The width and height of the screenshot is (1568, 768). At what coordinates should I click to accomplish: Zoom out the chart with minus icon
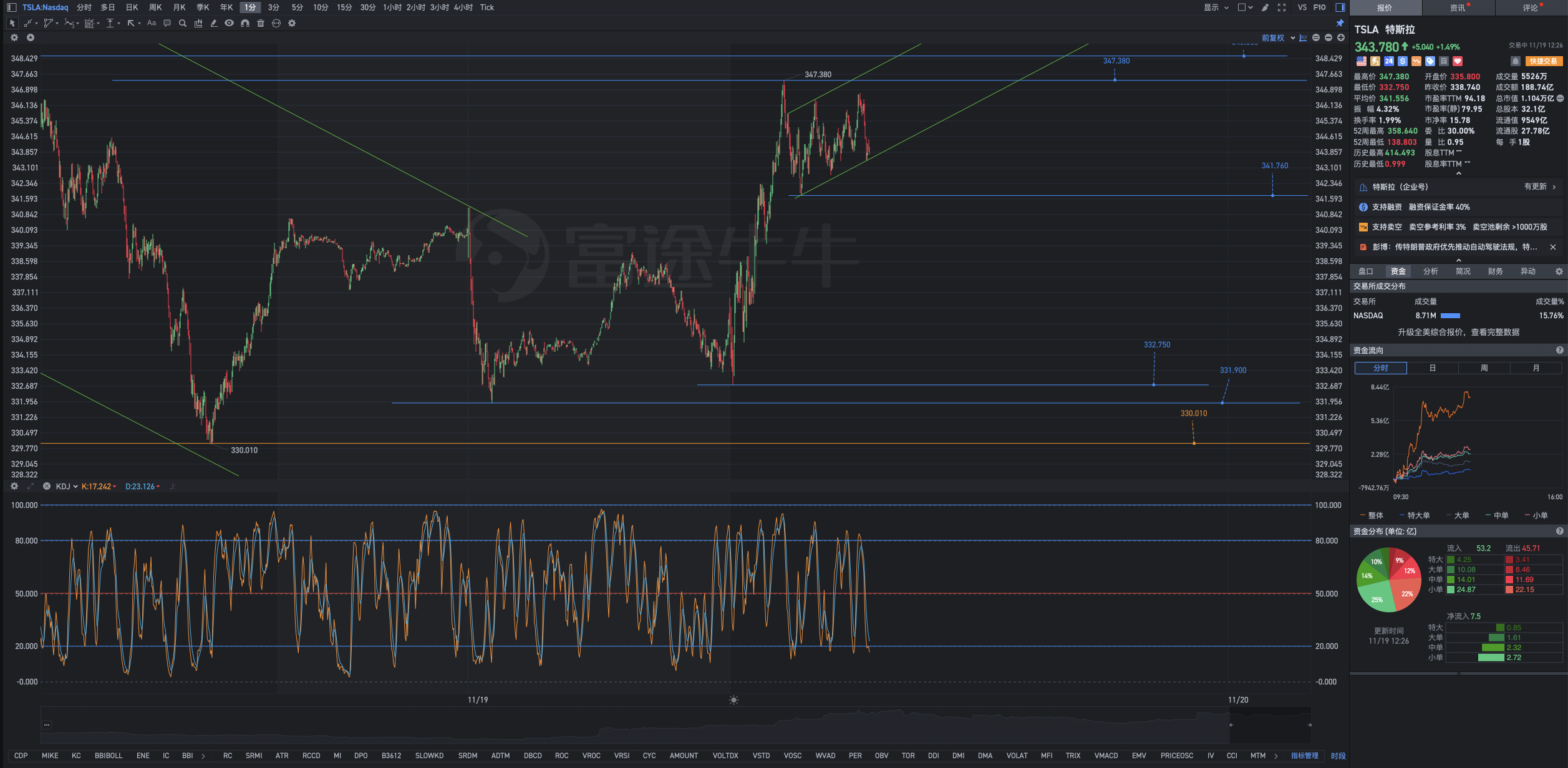coord(1328,38)
